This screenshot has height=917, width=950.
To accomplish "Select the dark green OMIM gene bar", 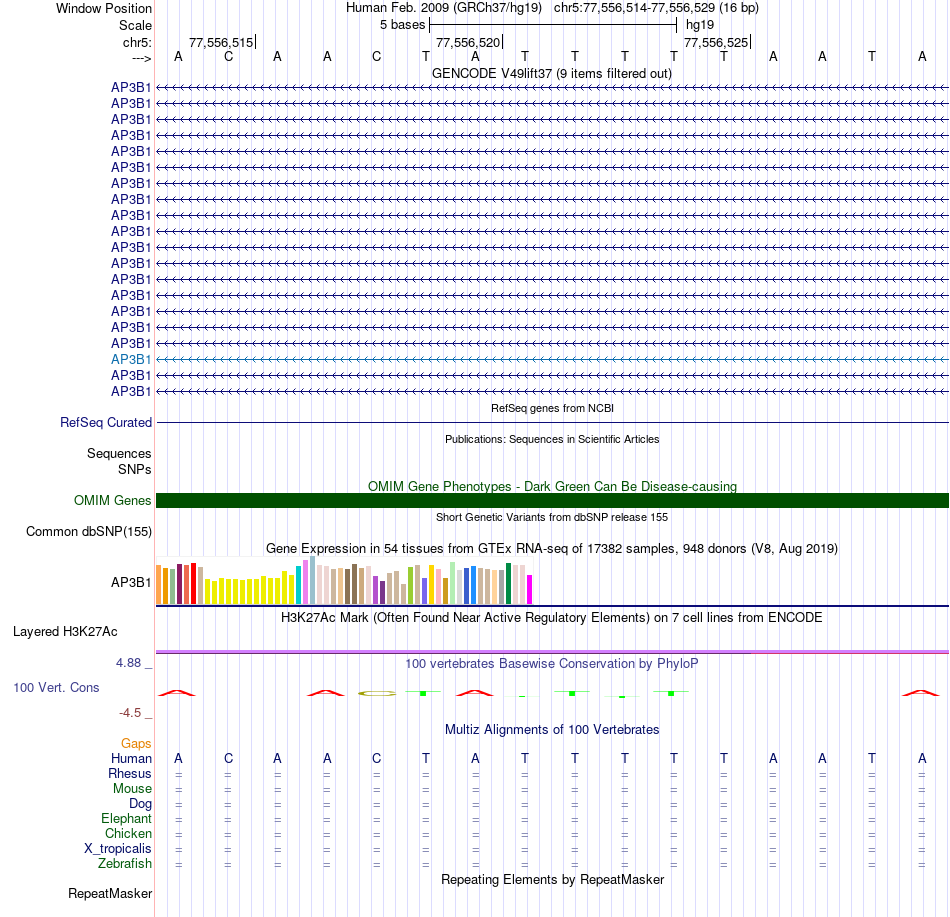I will (552, 500).
